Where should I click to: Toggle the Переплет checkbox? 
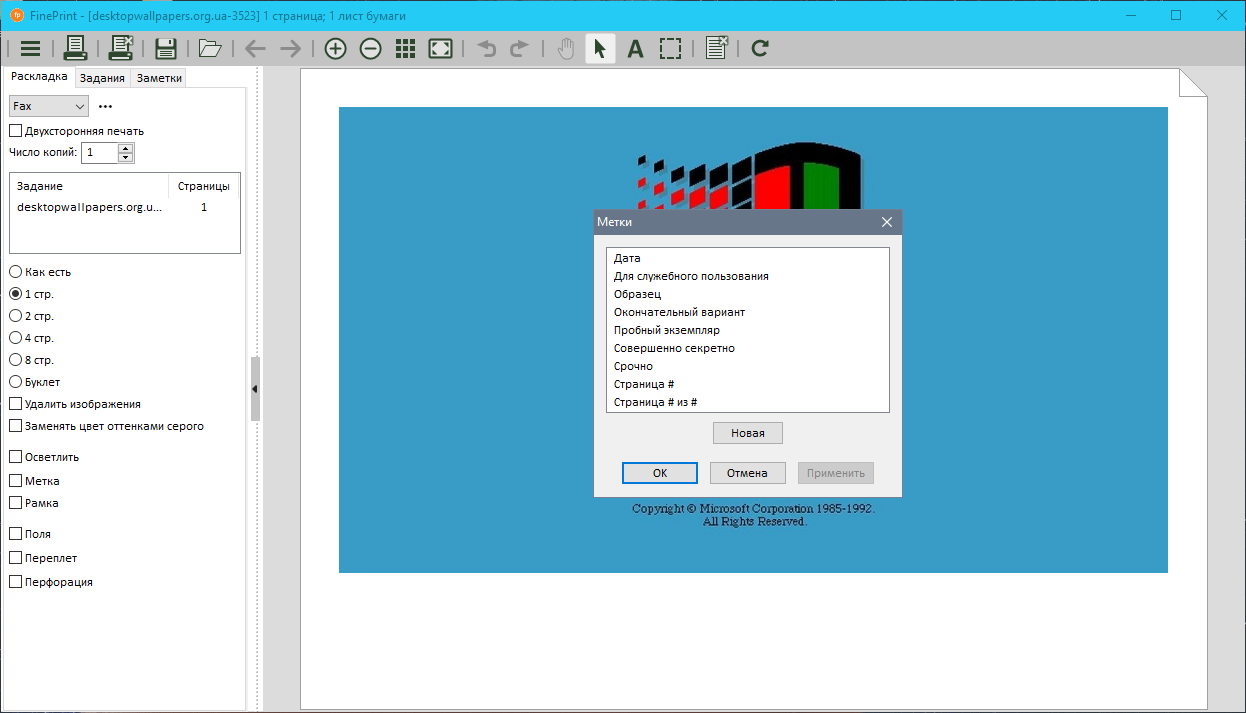tap(43, 558)
